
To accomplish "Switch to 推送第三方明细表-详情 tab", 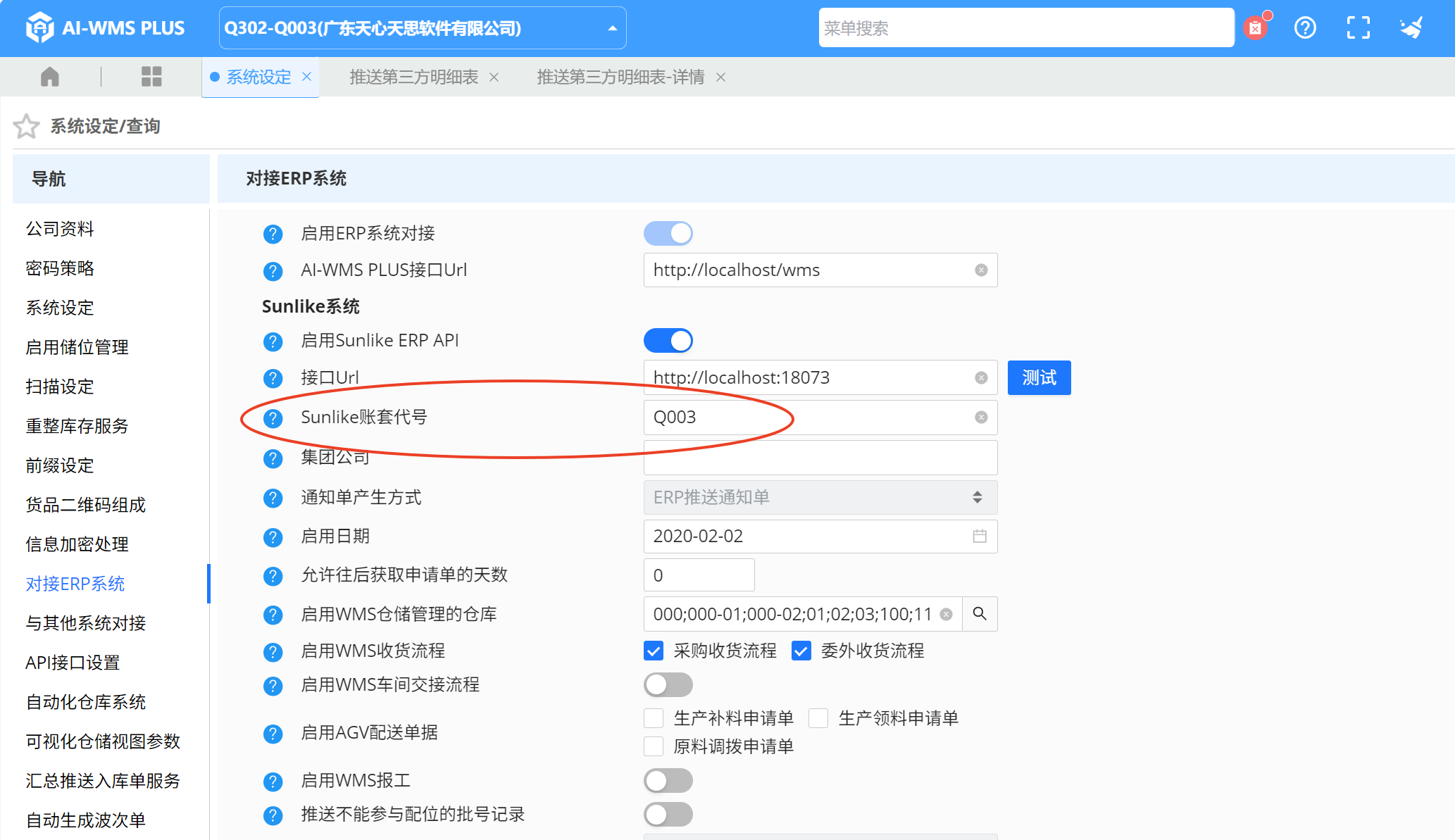I will pyautogui.click(x=620, y=77).
